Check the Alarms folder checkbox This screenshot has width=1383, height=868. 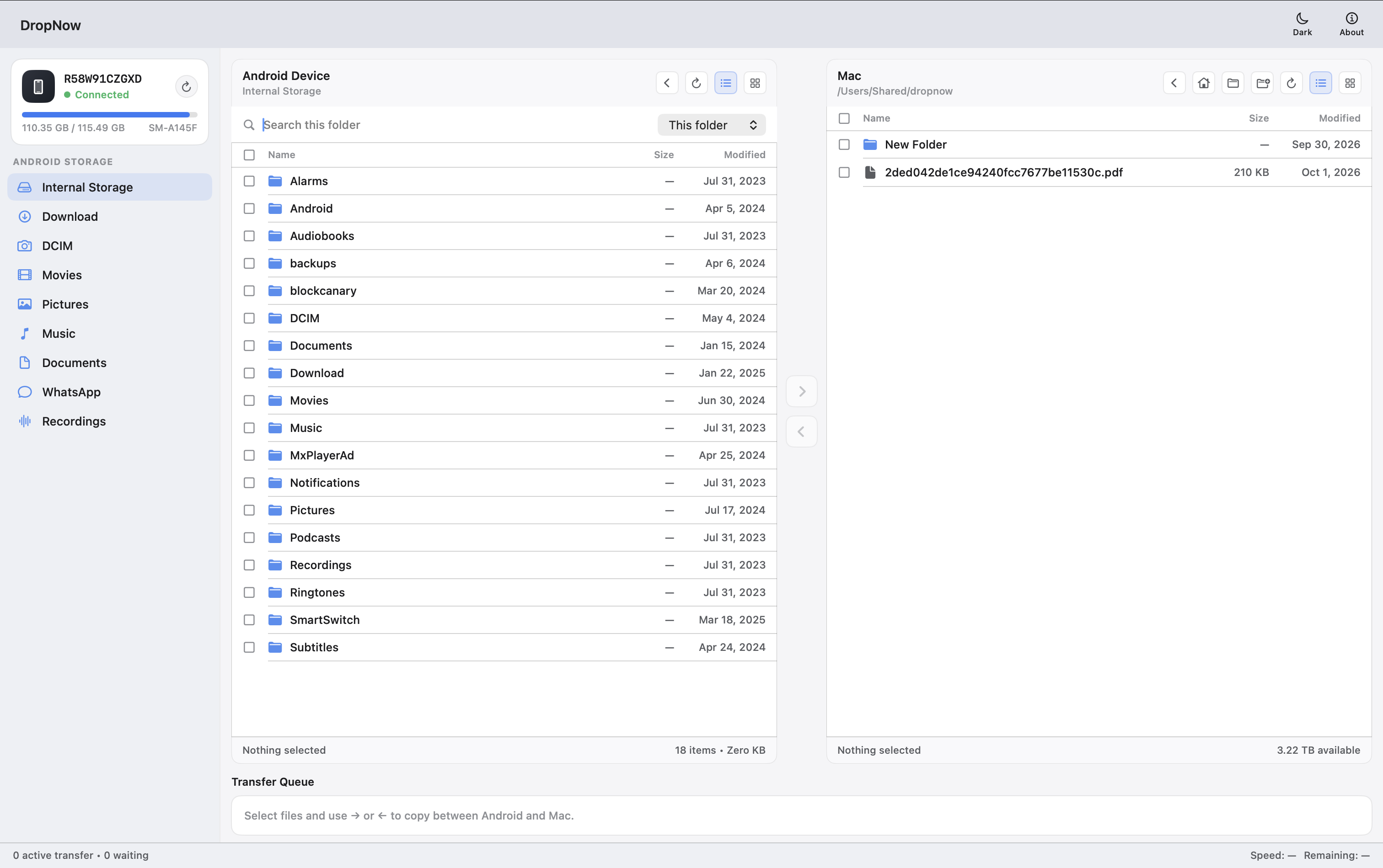(x=249, y=181)
